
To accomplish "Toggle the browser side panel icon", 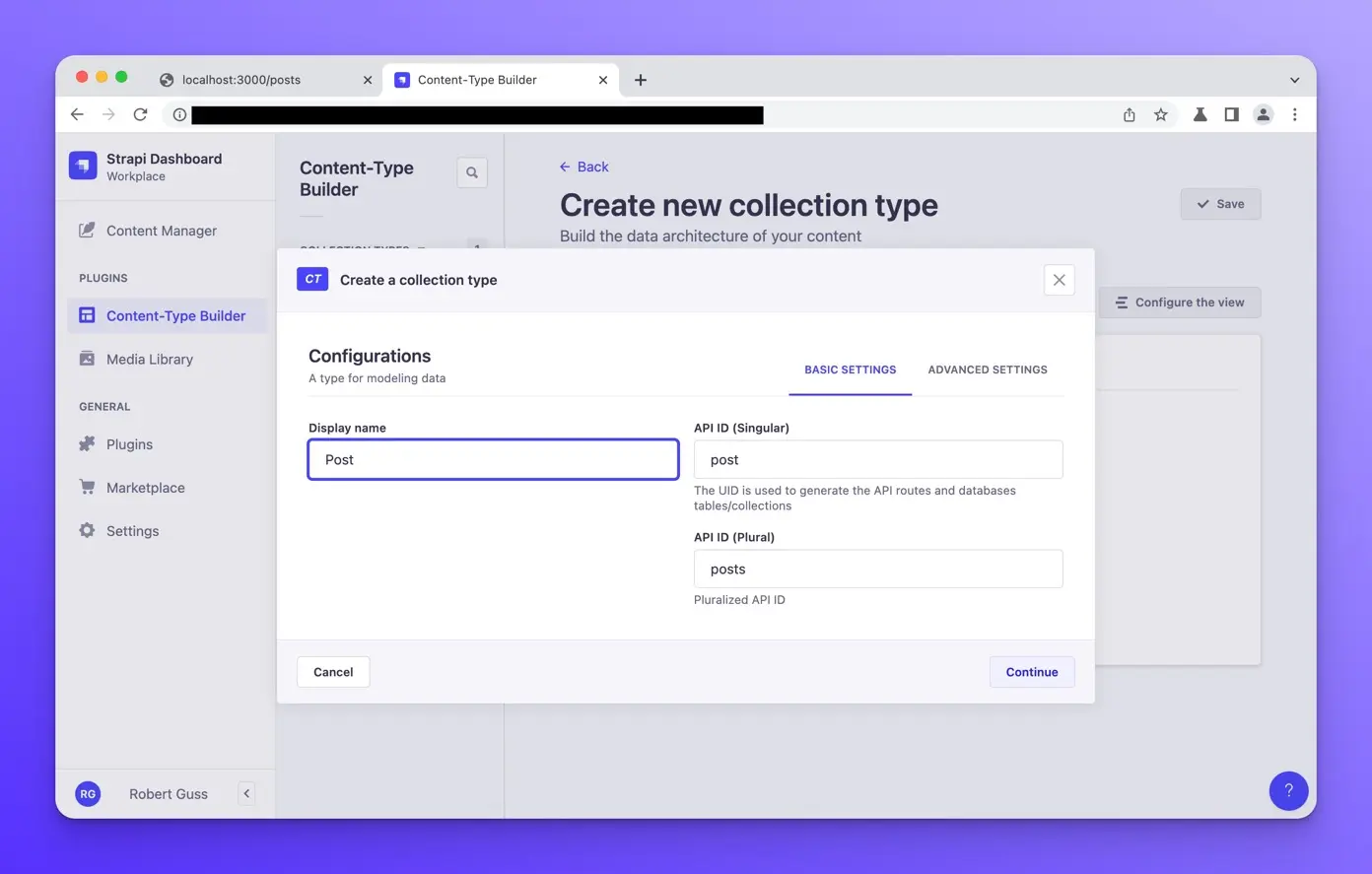I will click(x=1231, y=114).
